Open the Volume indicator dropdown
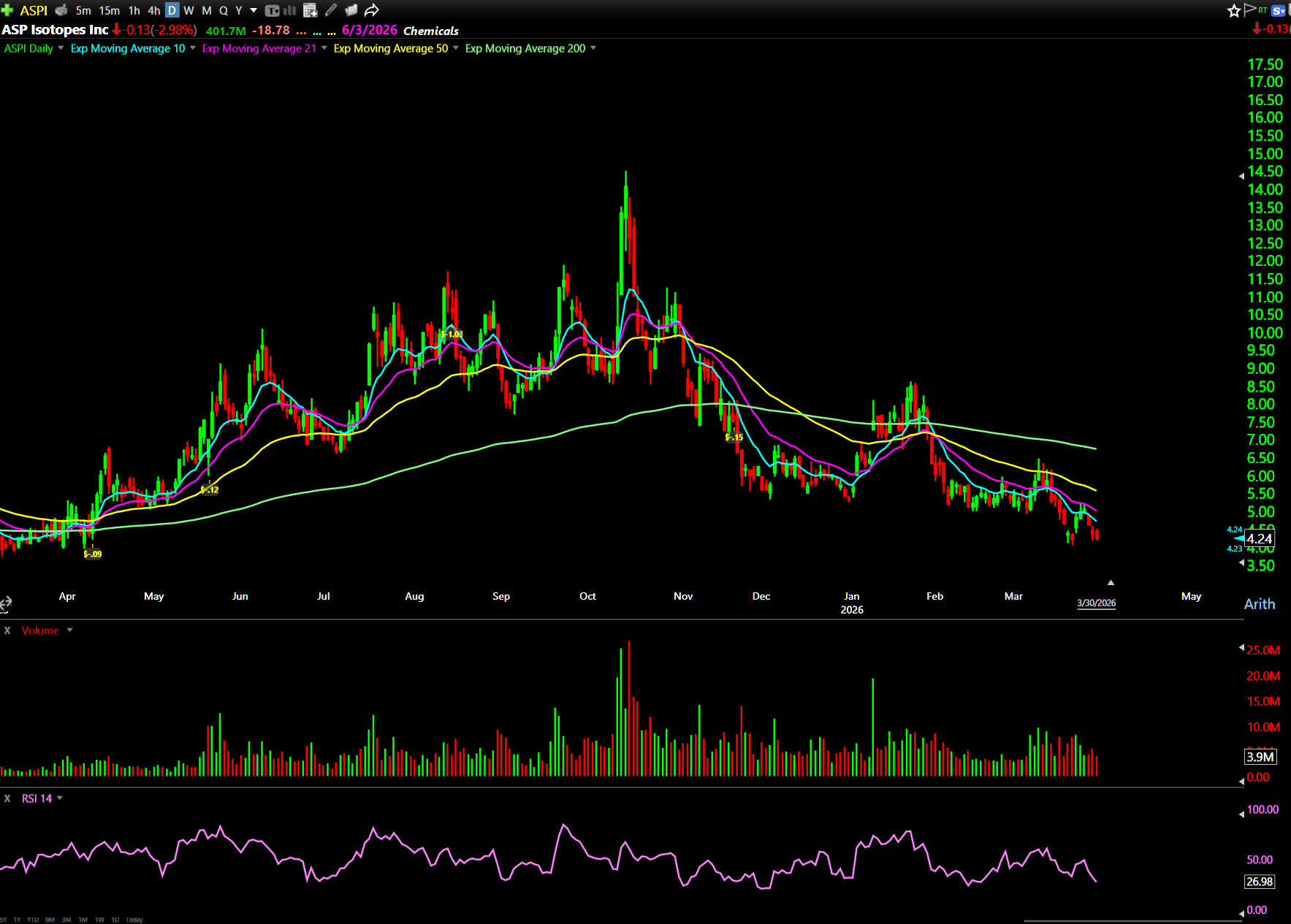1291x924 pixels. coord(70,630)
